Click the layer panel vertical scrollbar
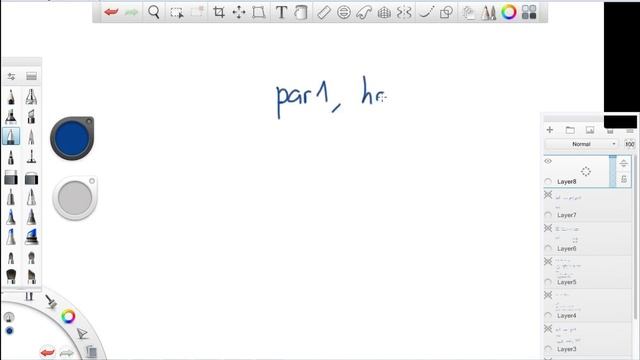 (x=636, y=237)
